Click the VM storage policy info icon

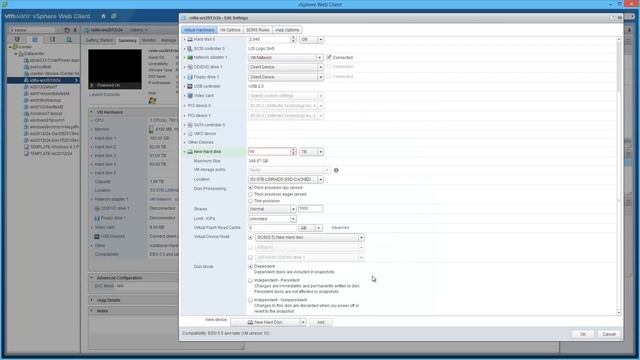click(336, 170)
